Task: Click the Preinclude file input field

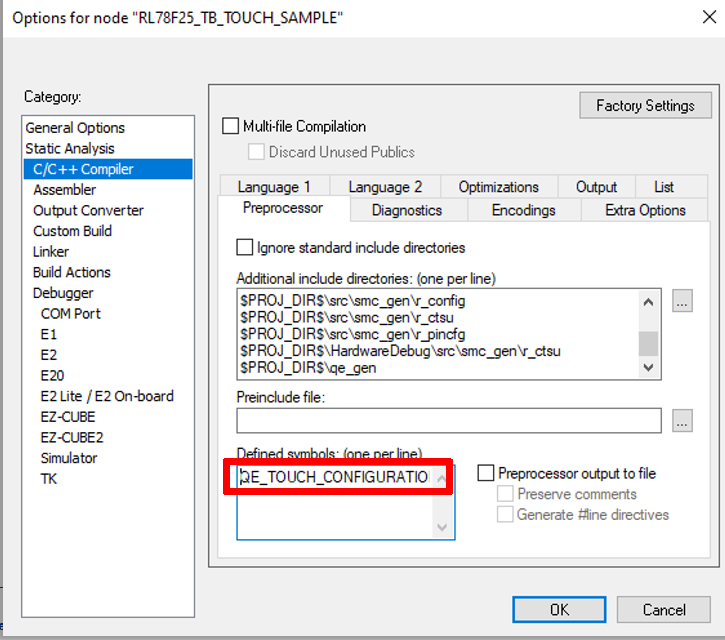Action: [x=448, y=420]
